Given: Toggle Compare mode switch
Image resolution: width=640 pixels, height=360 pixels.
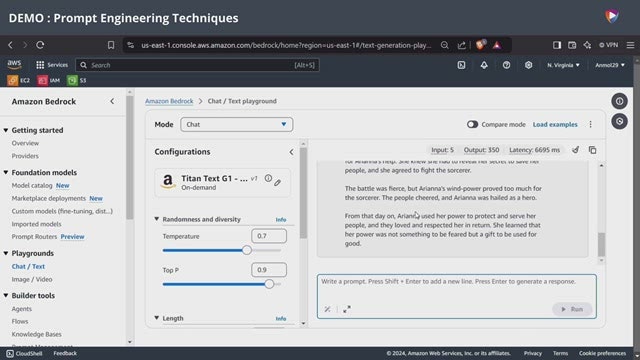Looking at the screenshot, I should coord(472,124).
